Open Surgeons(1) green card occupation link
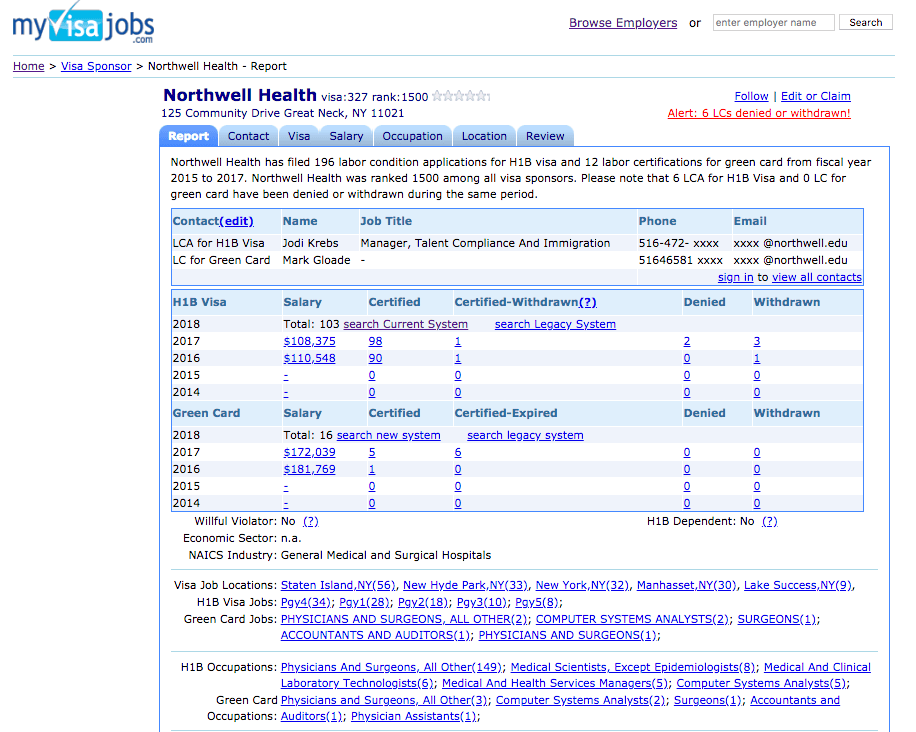Viewport: 916px width, 732px height. pos(707,700)
